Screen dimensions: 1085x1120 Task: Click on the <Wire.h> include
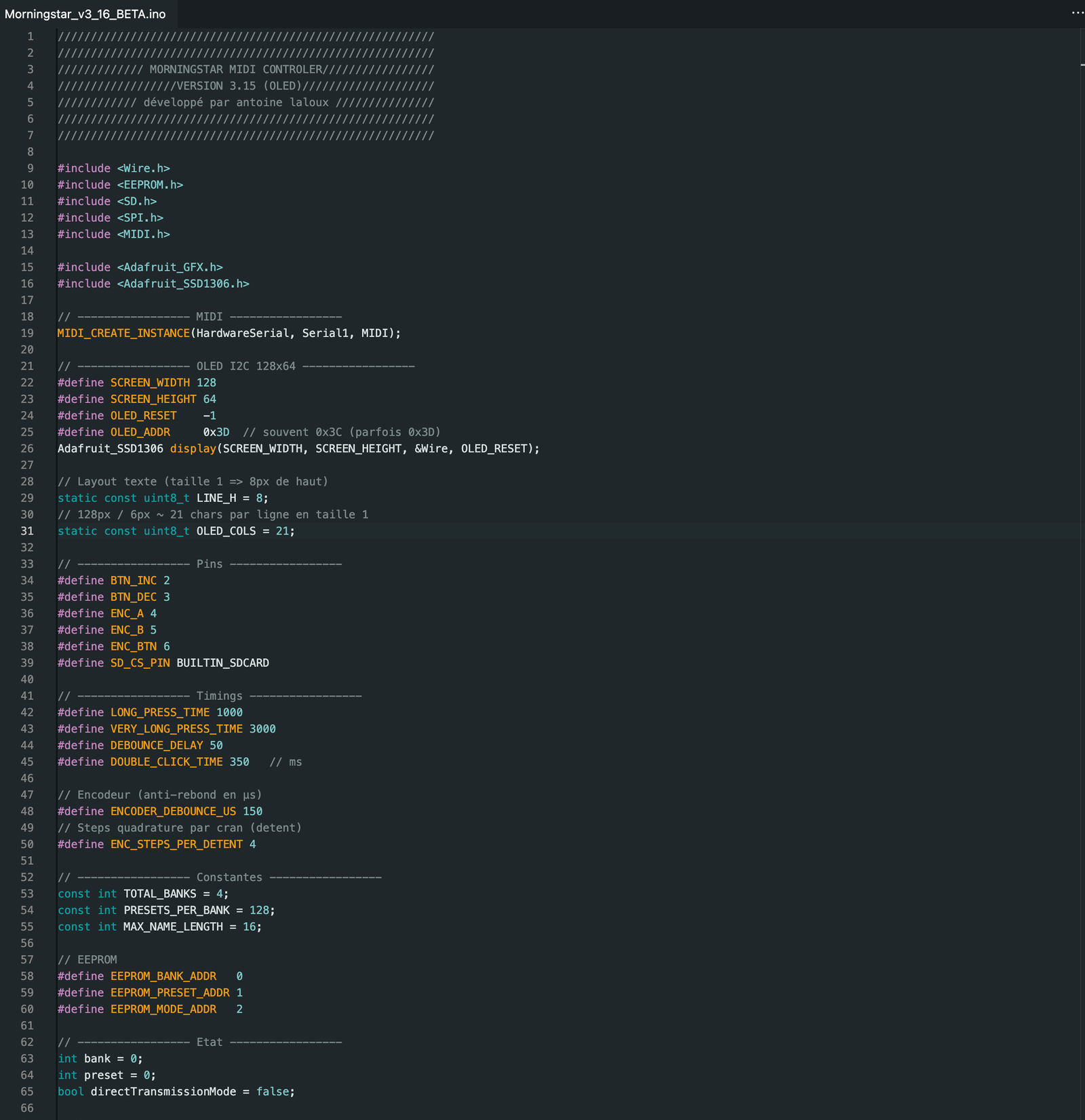point(143,168)
